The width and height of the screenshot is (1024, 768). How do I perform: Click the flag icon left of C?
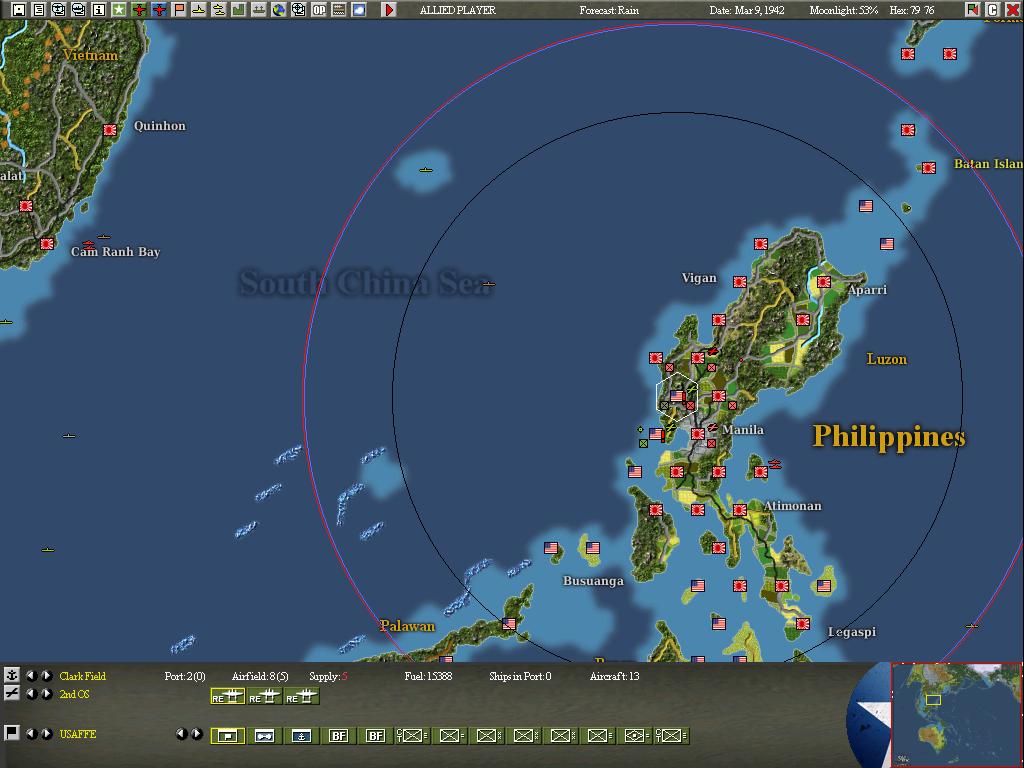point(972,9)
